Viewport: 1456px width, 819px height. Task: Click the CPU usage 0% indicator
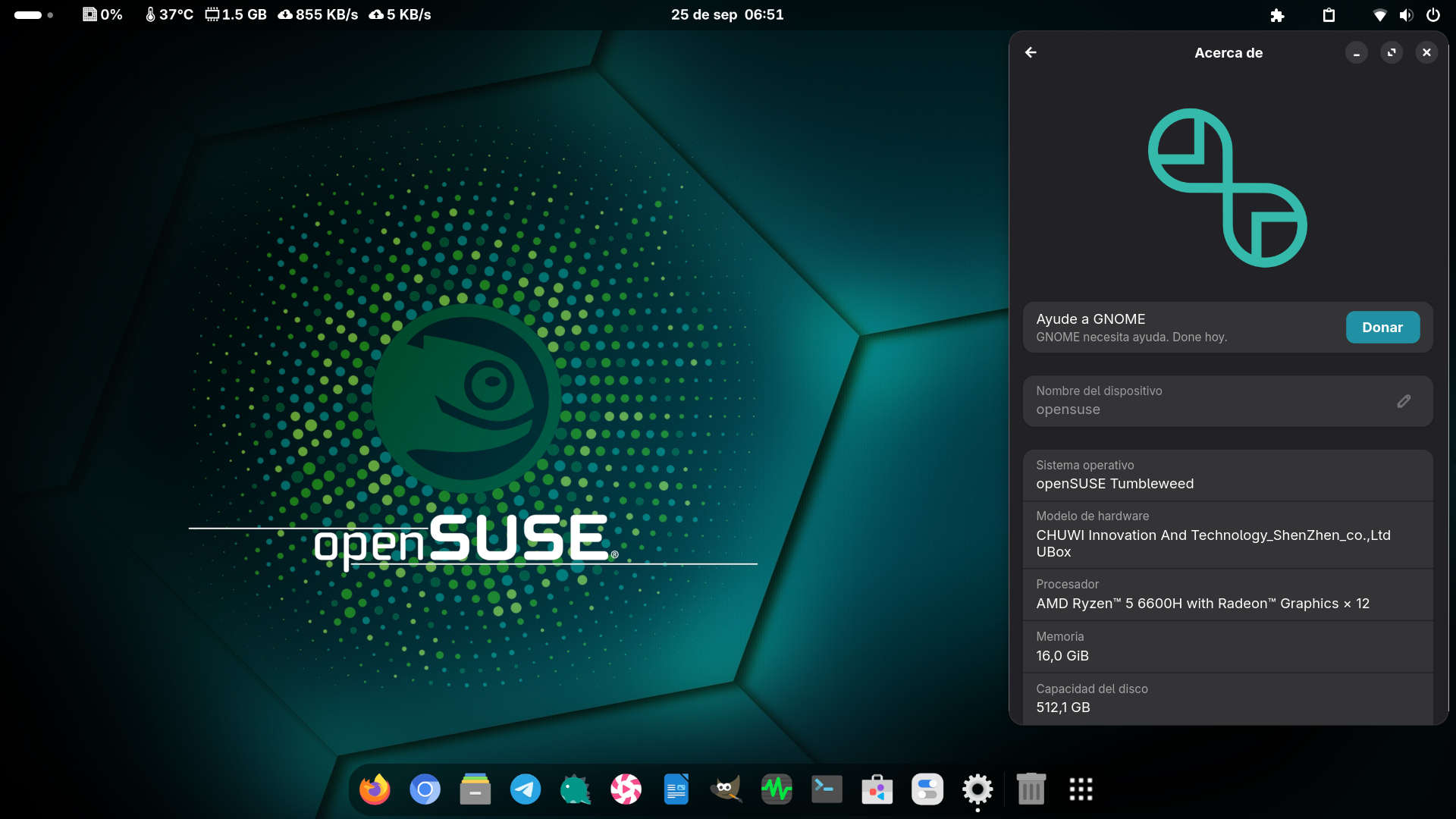[x=102, y=14]
